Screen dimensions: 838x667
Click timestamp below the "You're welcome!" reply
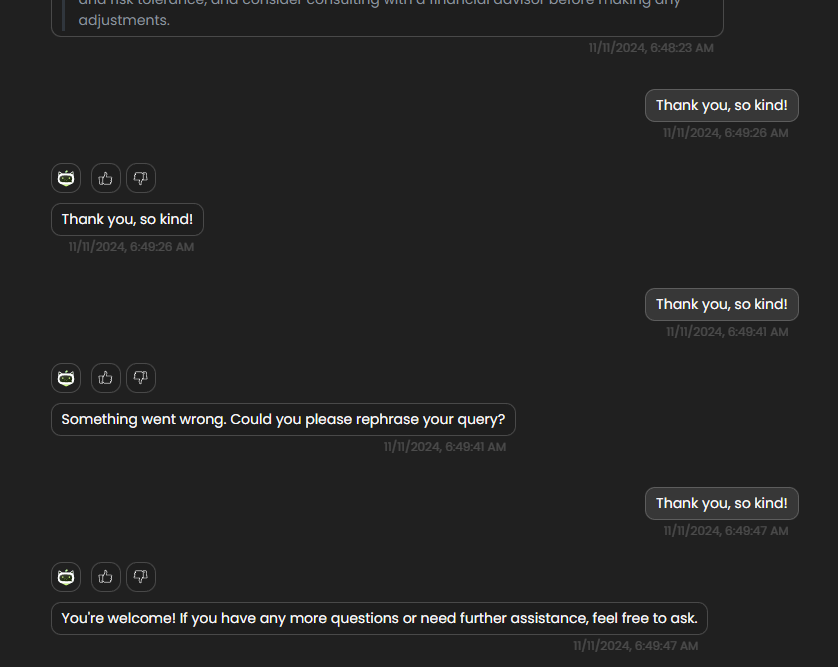click(635, 646)
